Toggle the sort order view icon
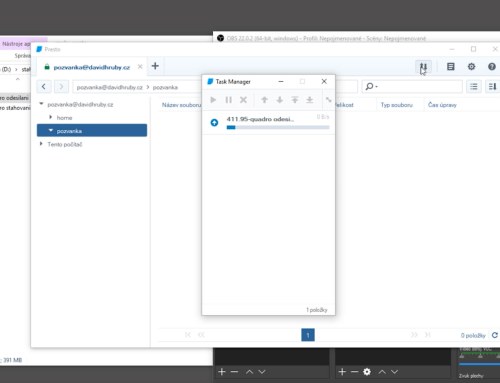The width and height of the screenshot is (500, 383). (x=492, y=87)
